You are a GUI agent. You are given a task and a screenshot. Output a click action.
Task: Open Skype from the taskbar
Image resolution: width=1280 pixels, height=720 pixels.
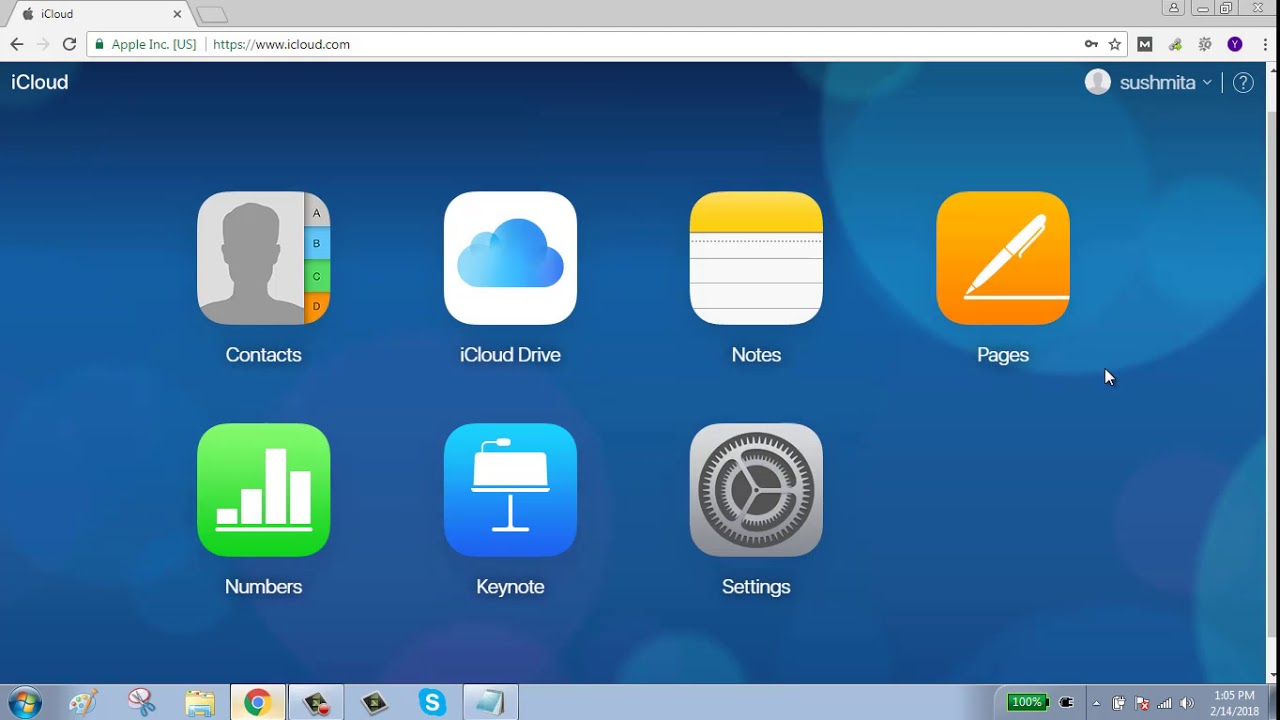pyautogui.click(x=432, y=702)
